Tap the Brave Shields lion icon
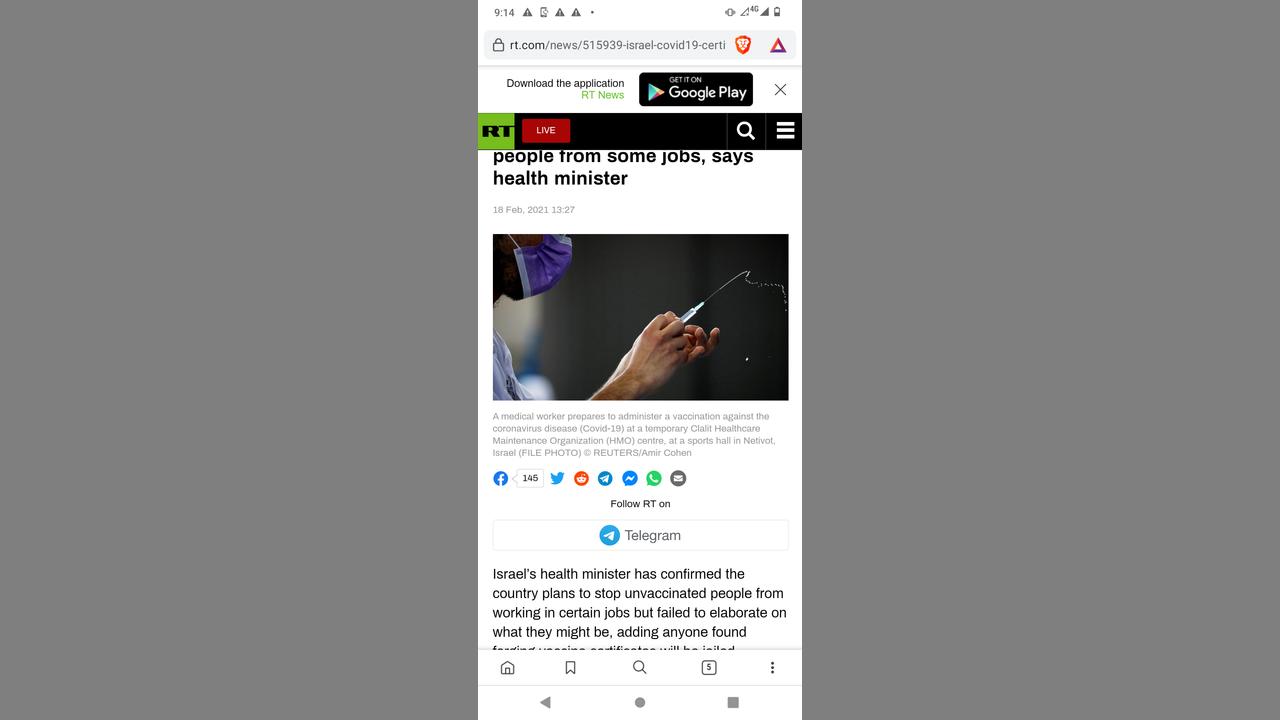This screenshot has height=720, width=1280. 743,45
